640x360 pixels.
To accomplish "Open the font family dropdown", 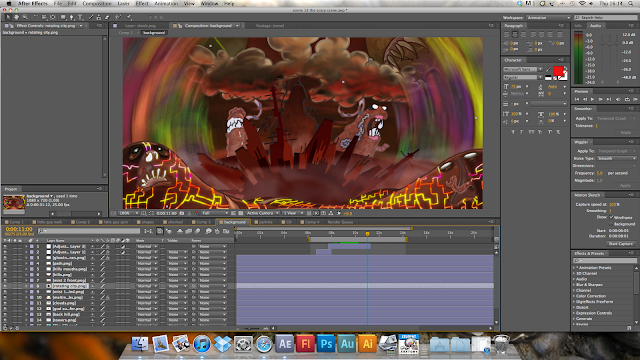I will tap(523, 69).
